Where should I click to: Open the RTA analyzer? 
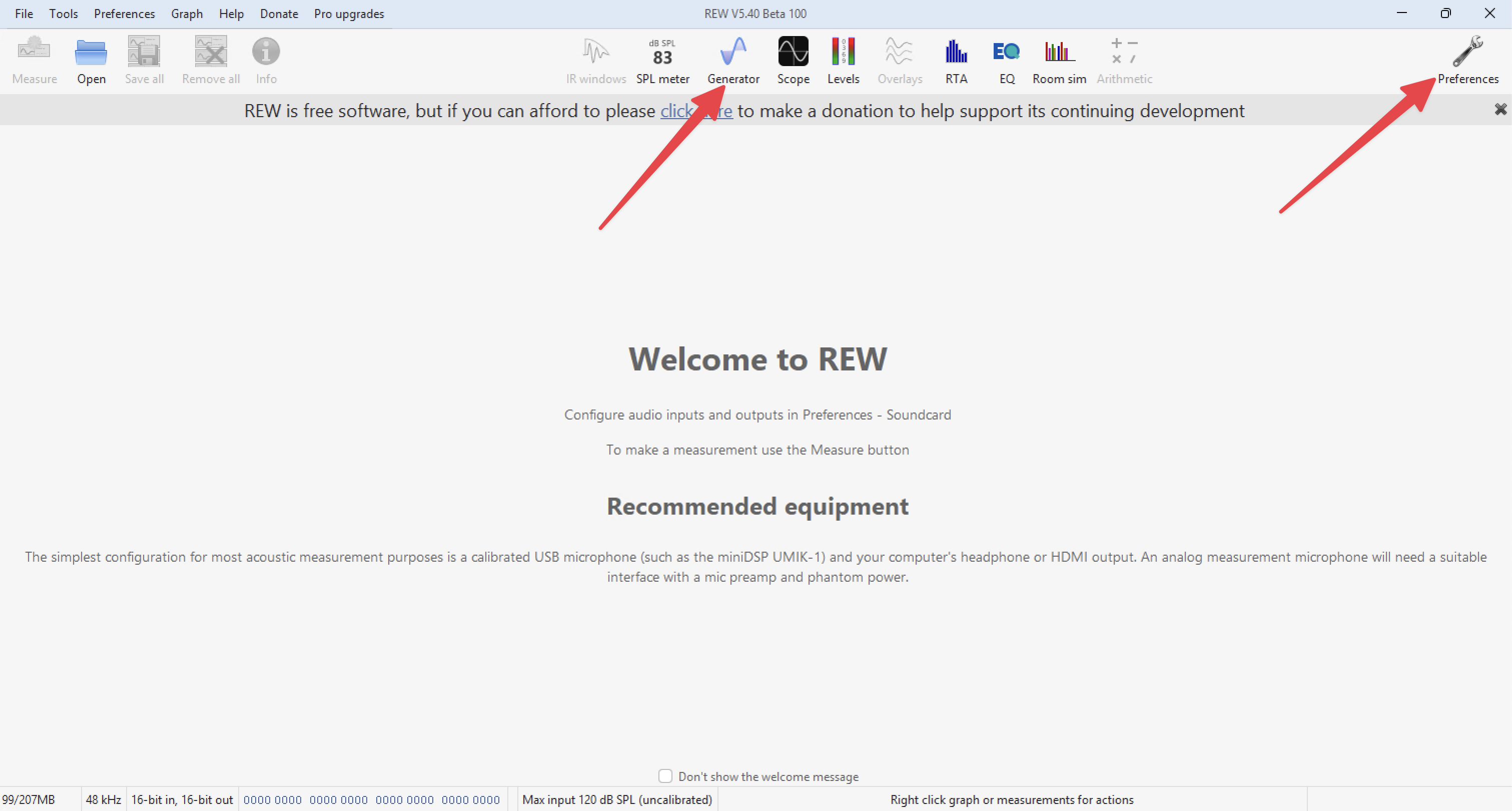956,59
